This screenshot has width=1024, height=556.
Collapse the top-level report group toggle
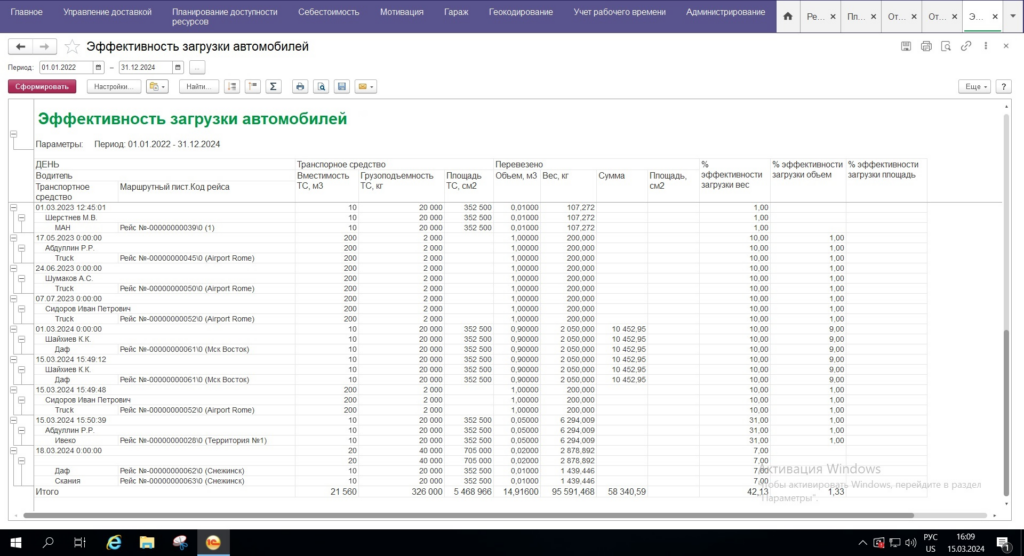tap(14, 134)
